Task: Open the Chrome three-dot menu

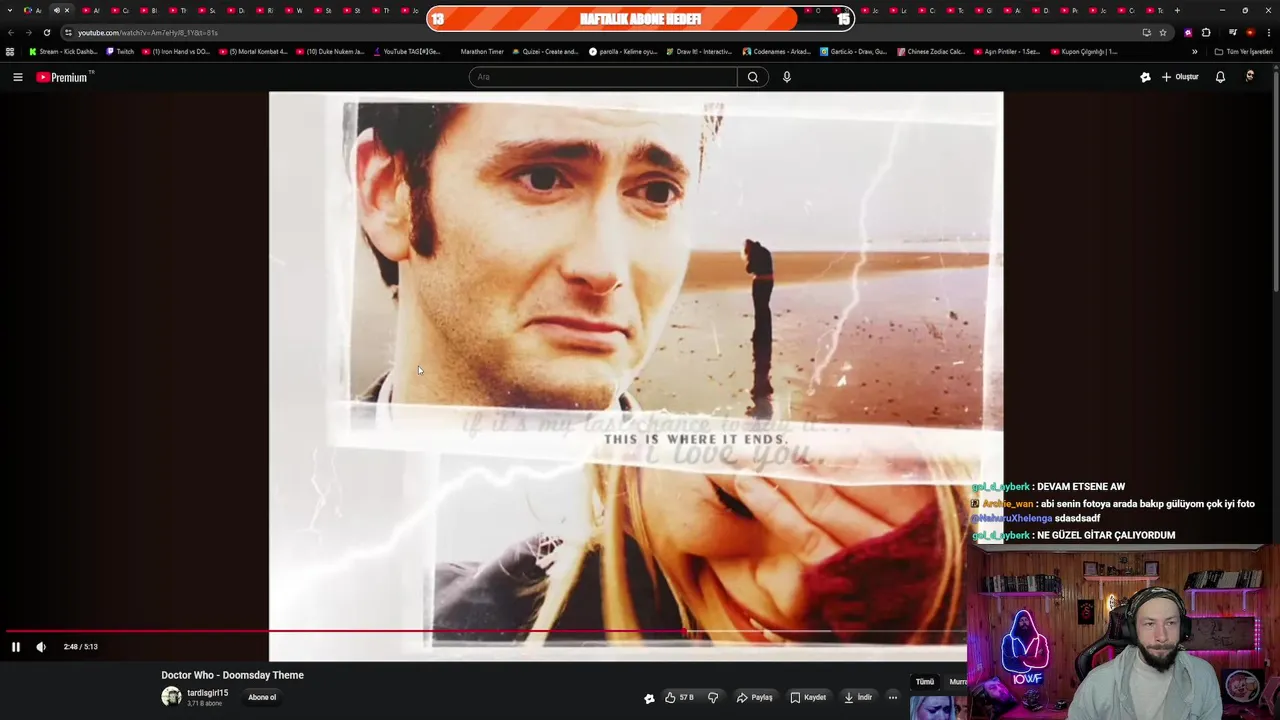Action: [1269, 32]
